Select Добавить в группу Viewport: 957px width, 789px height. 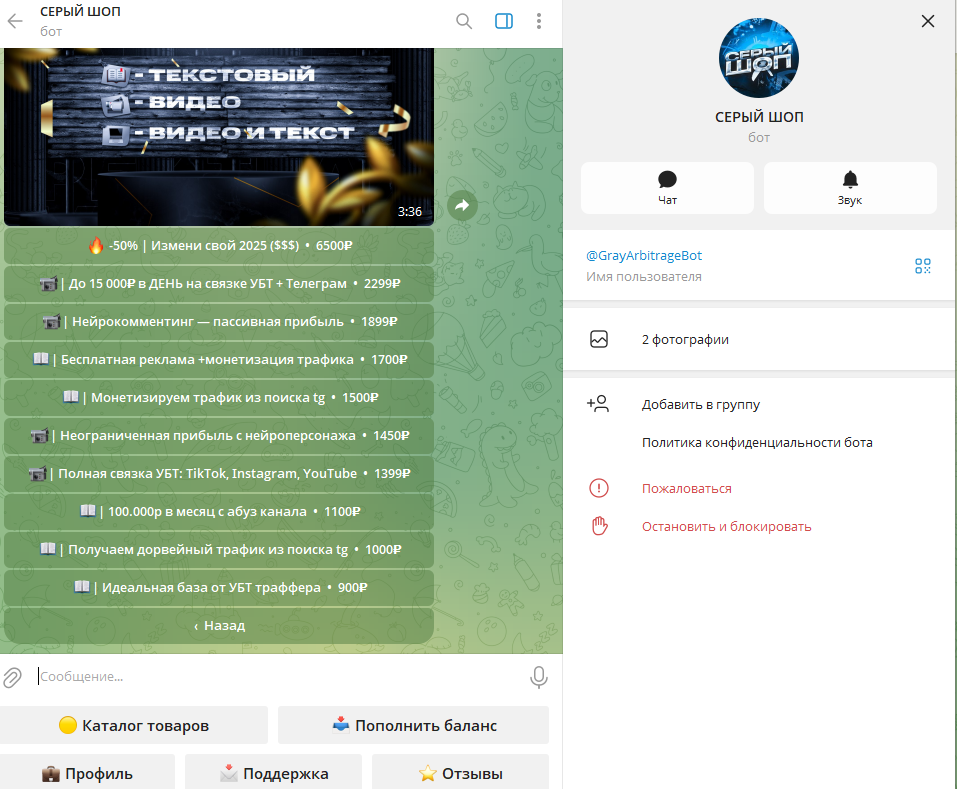[x=700, y=405]
